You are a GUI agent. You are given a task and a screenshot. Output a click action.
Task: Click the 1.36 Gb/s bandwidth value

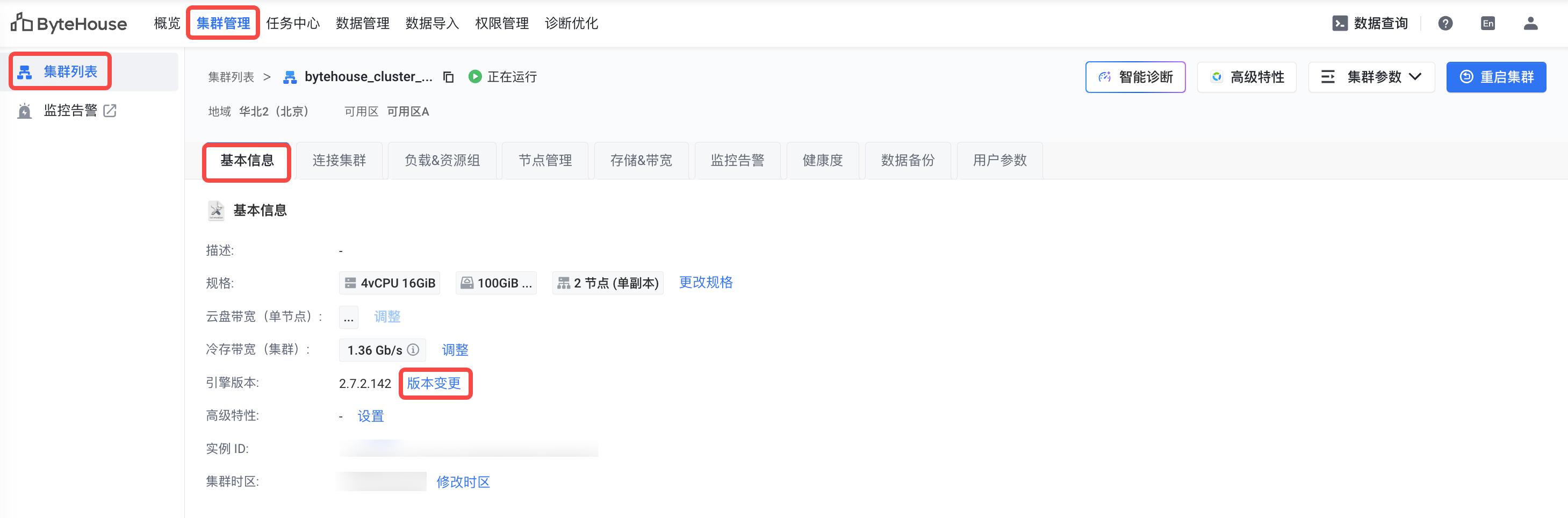pyautogui.click(x=375, y=350)
